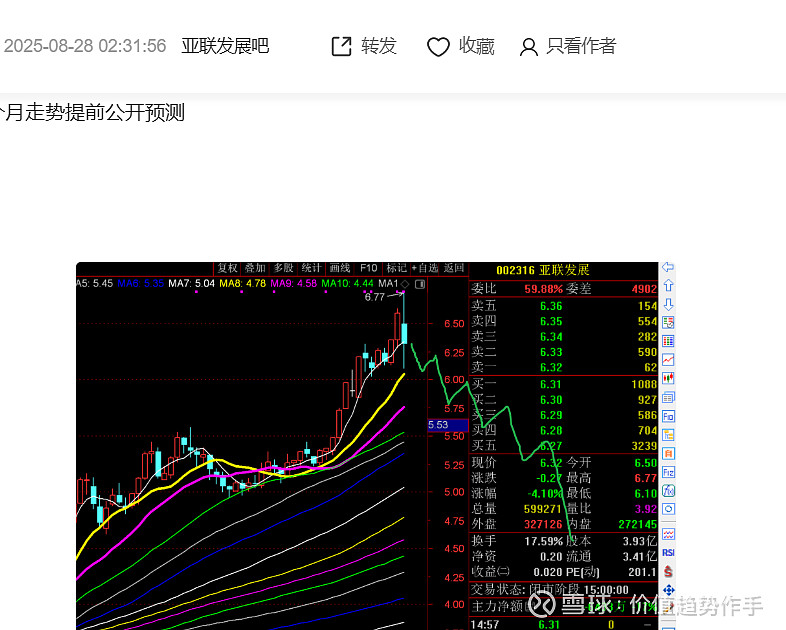Click the list-with-checkmark icon below down arrow
Image resolution: width=786 pixels, height=630 pixels.
point(668,322)
